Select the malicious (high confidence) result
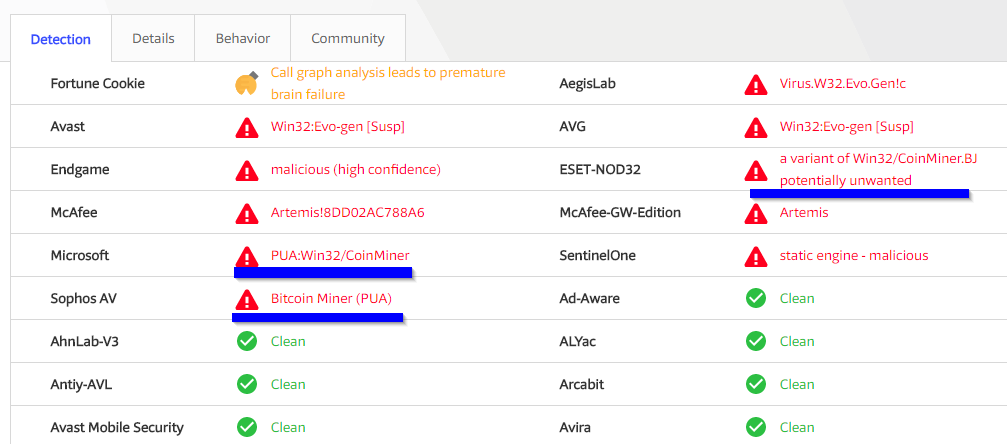 pos(356,170)
